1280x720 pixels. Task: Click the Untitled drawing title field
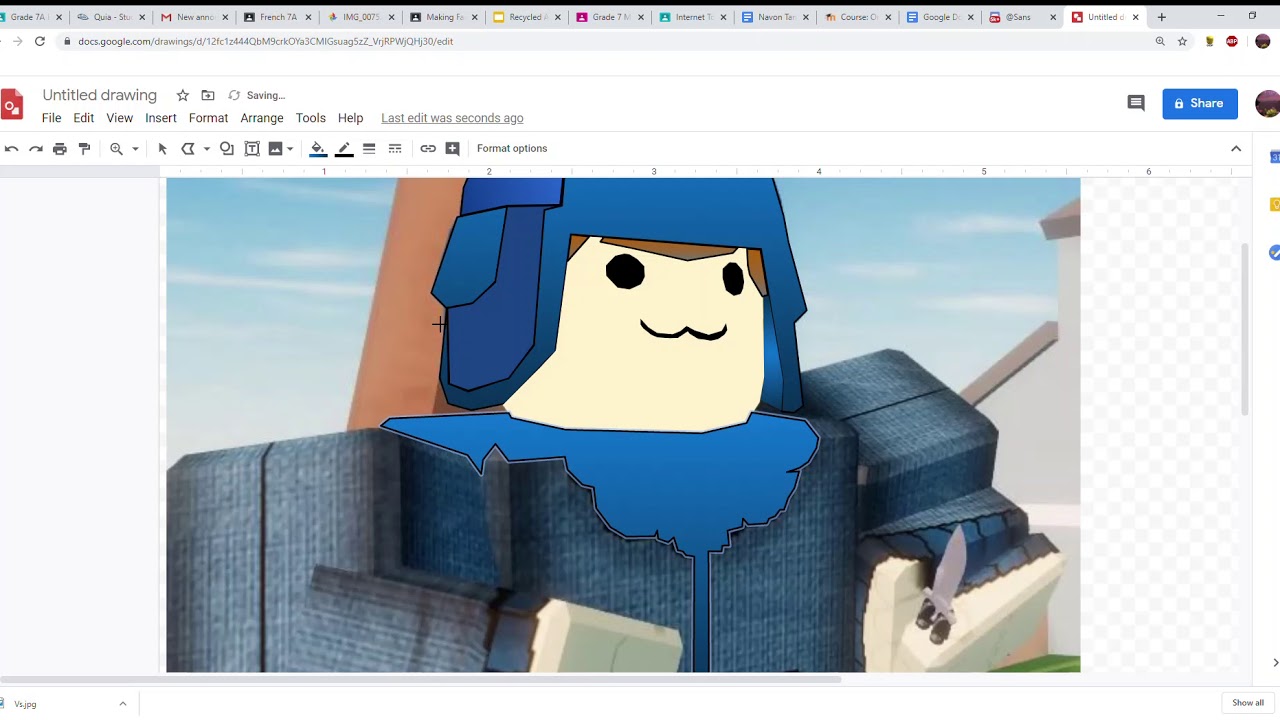pyautogui.click(x=100, y=95)
